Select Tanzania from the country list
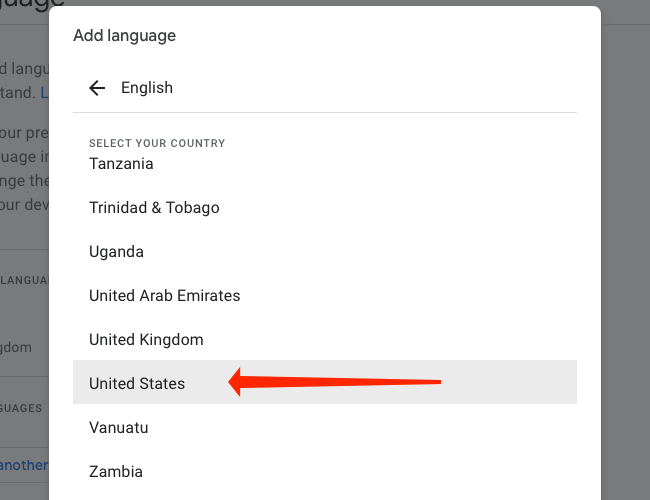The image size is (650, 500). 121,163
